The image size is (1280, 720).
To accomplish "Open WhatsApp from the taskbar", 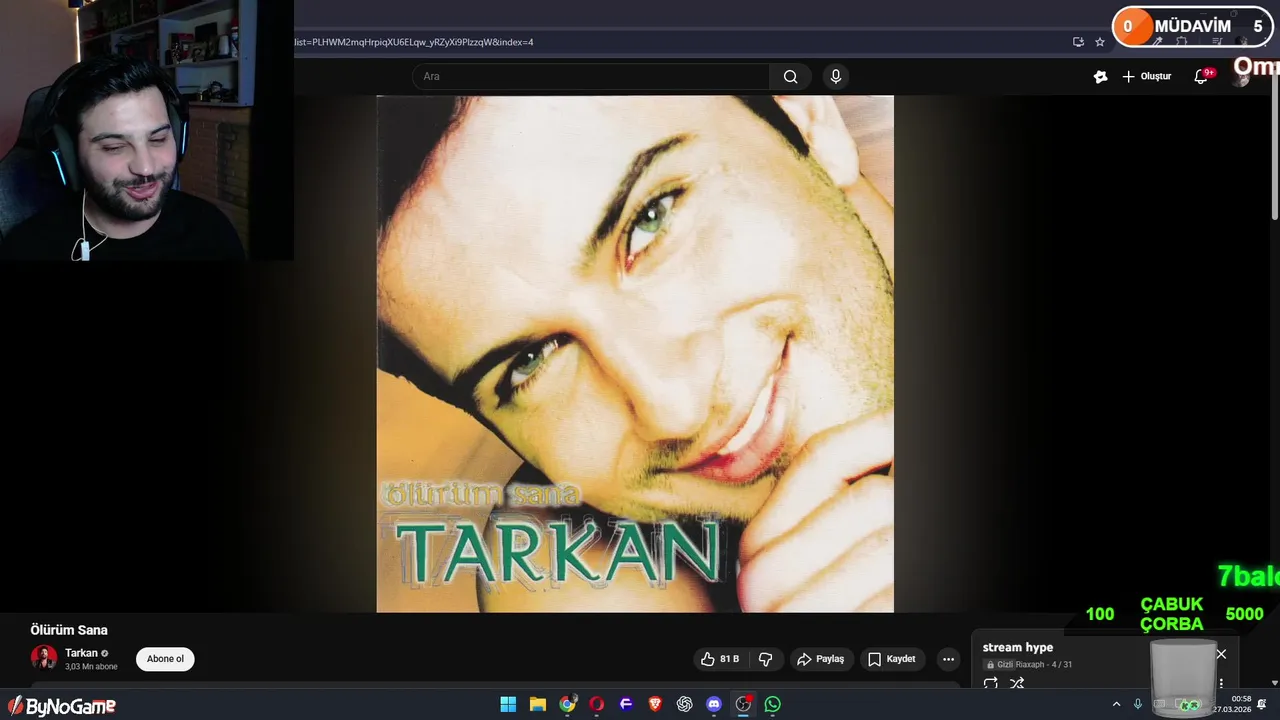I will tap(773, 704).
